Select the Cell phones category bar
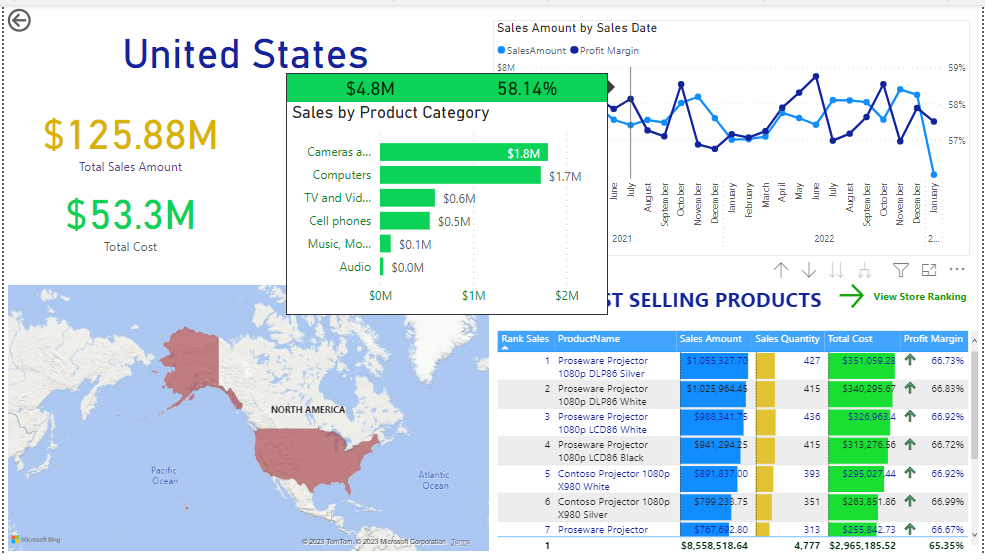 coord(405,221)
